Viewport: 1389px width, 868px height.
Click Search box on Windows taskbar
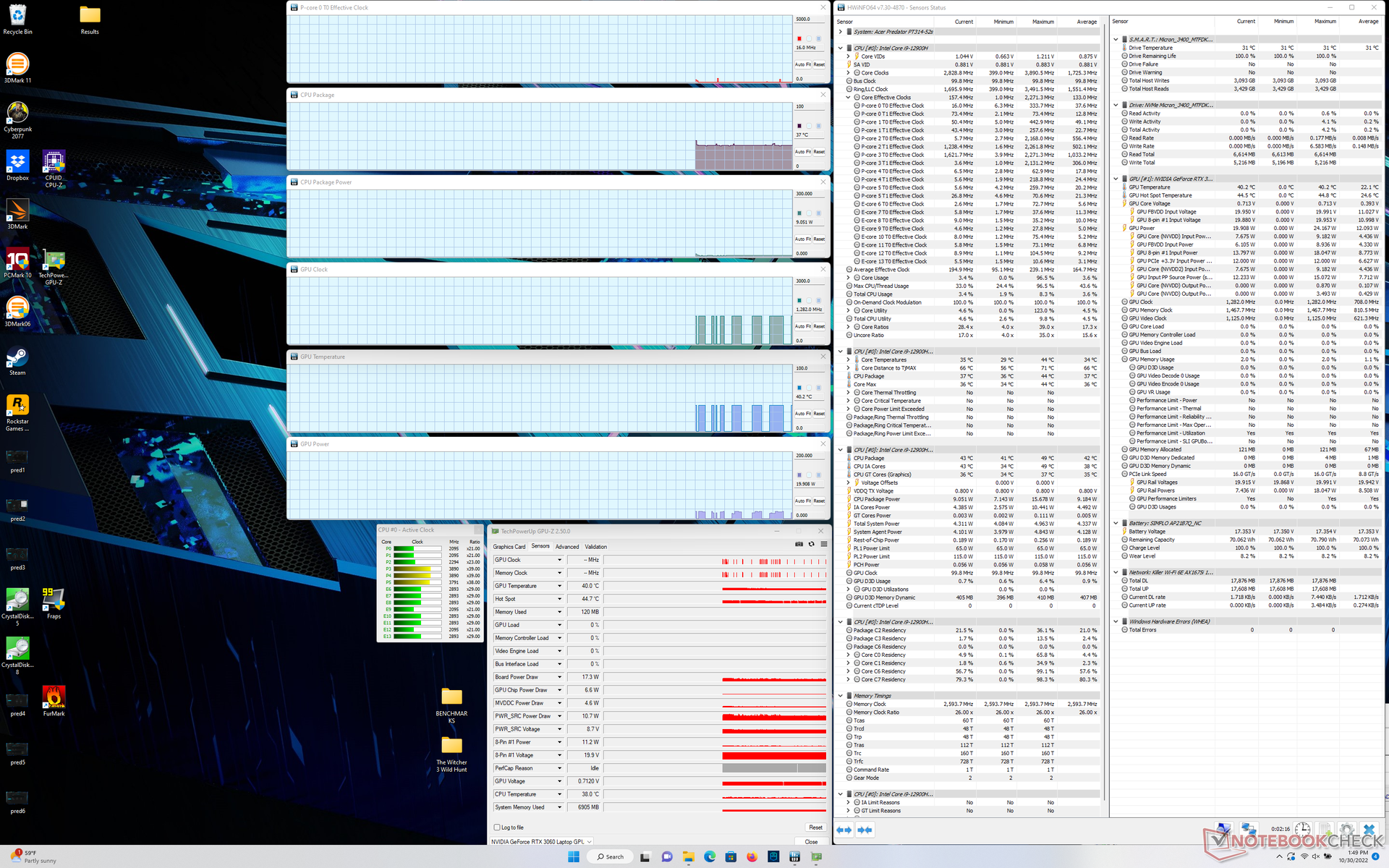(611, 856)
